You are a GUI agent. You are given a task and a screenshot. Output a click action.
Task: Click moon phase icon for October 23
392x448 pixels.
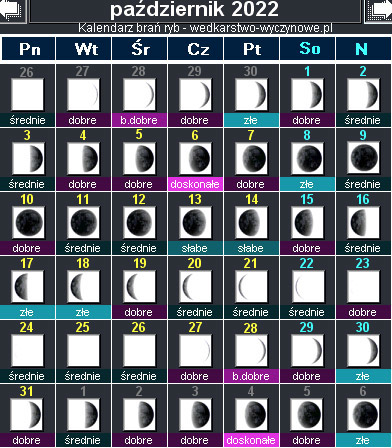[x=363, y=287]
